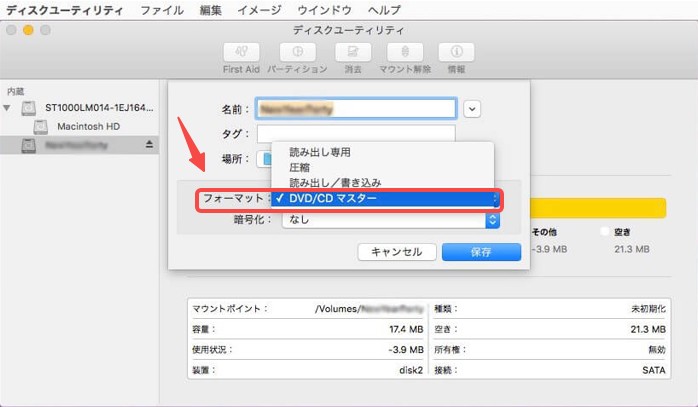Viewport: 698px width, 407px height.
Task: Click the マウント解除 (Unmount) icon
Action: coord(405,53)
